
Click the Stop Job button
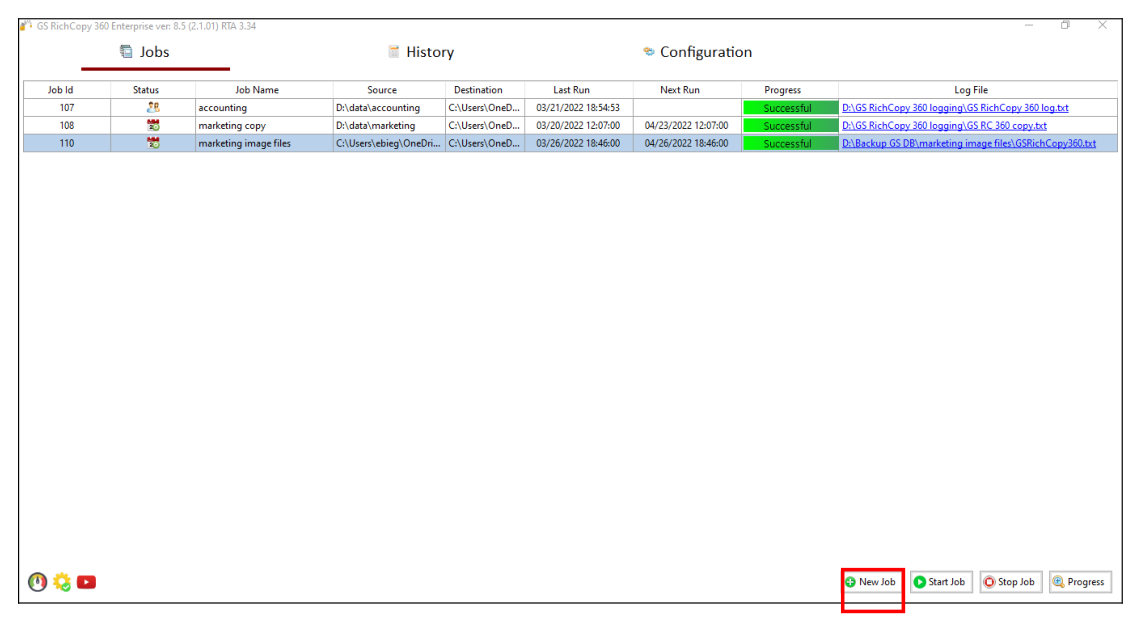[x=1010, y=582]
